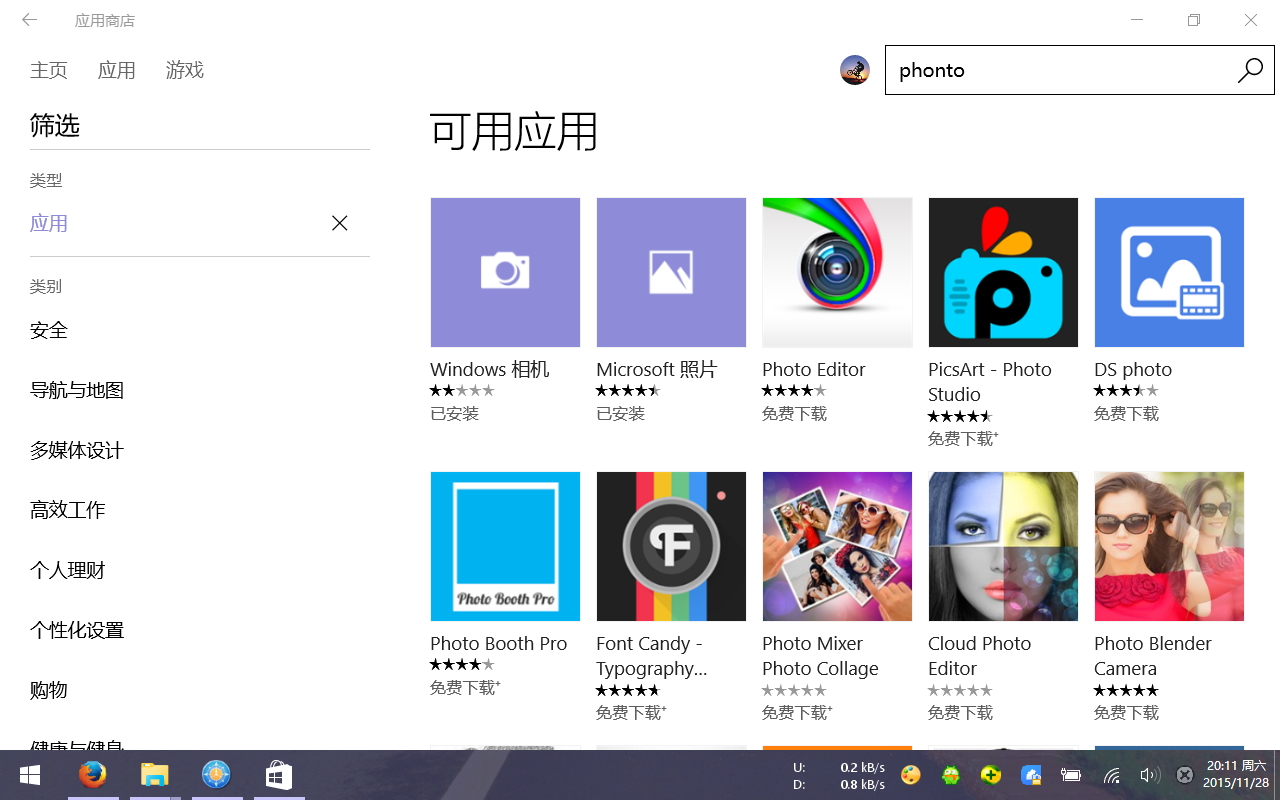The width and height of the screenshot is (1280, 800).
Task: Clear the 应用 type filter with X
Action: point(340,223)
